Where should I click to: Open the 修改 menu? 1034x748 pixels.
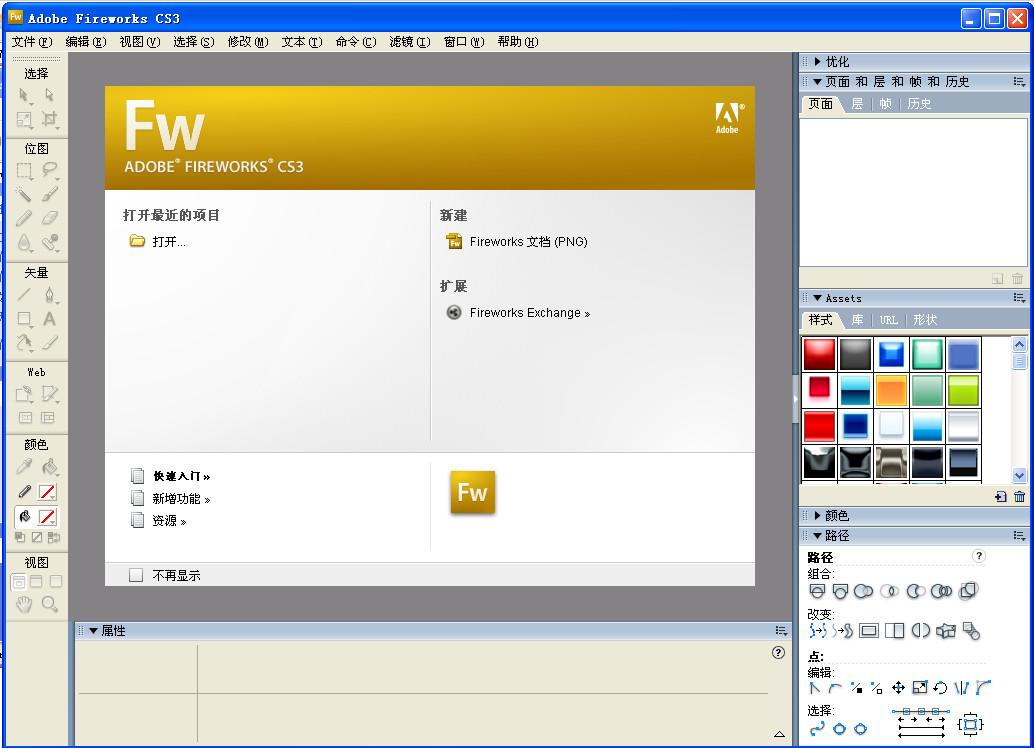248,42
